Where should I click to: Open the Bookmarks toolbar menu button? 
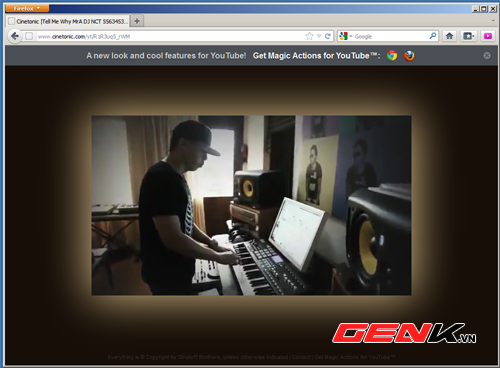click(x=469, y=36)
